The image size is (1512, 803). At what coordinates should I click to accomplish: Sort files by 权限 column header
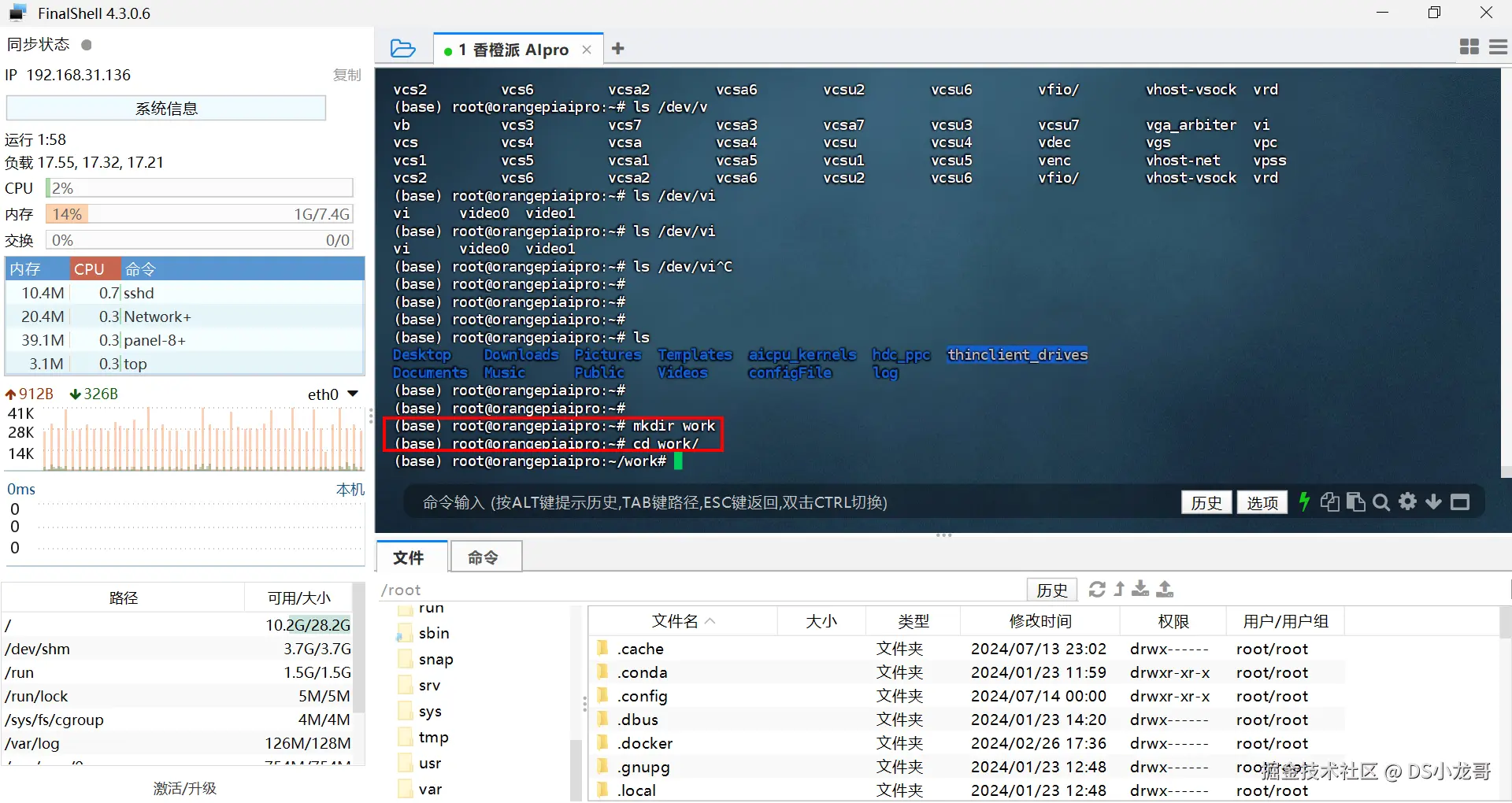click(x=1173, y=621)
